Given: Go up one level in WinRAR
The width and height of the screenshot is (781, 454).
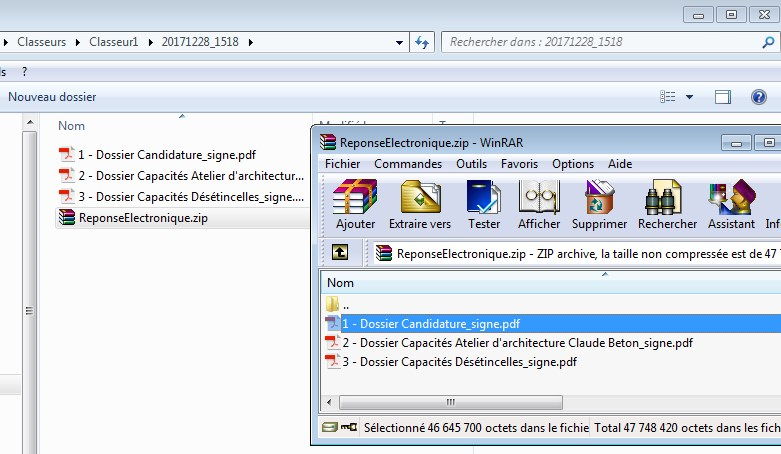Looking at the screenshot, I should tap(340, 252).
